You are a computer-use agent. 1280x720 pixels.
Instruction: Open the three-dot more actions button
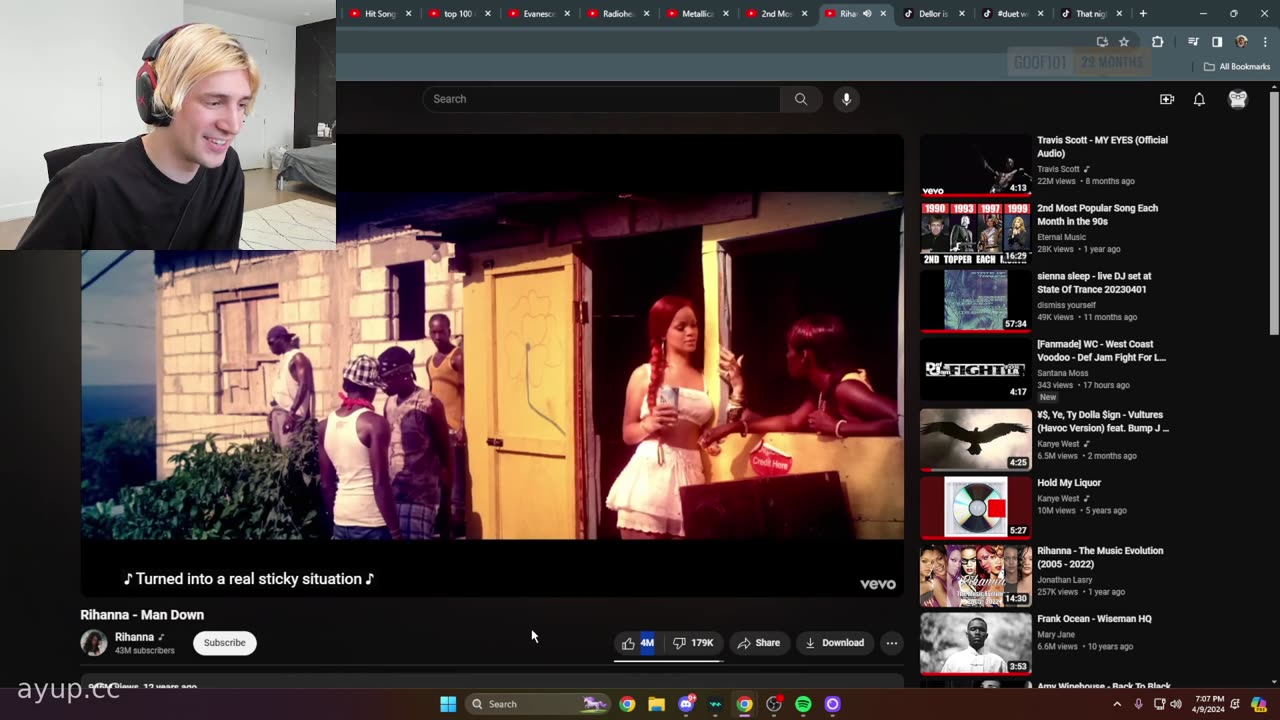coord(892,643)
